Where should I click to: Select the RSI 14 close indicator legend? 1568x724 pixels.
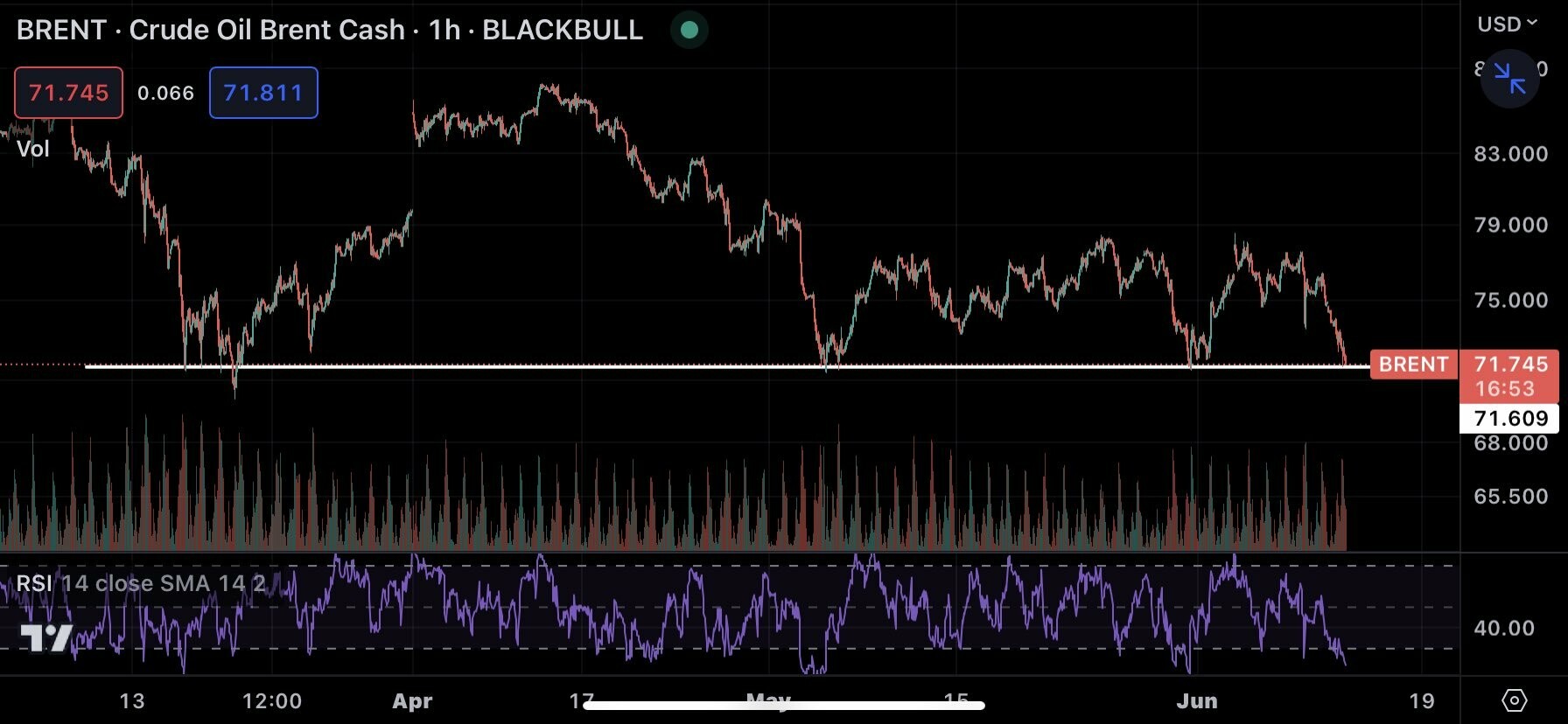coord(140,583)
